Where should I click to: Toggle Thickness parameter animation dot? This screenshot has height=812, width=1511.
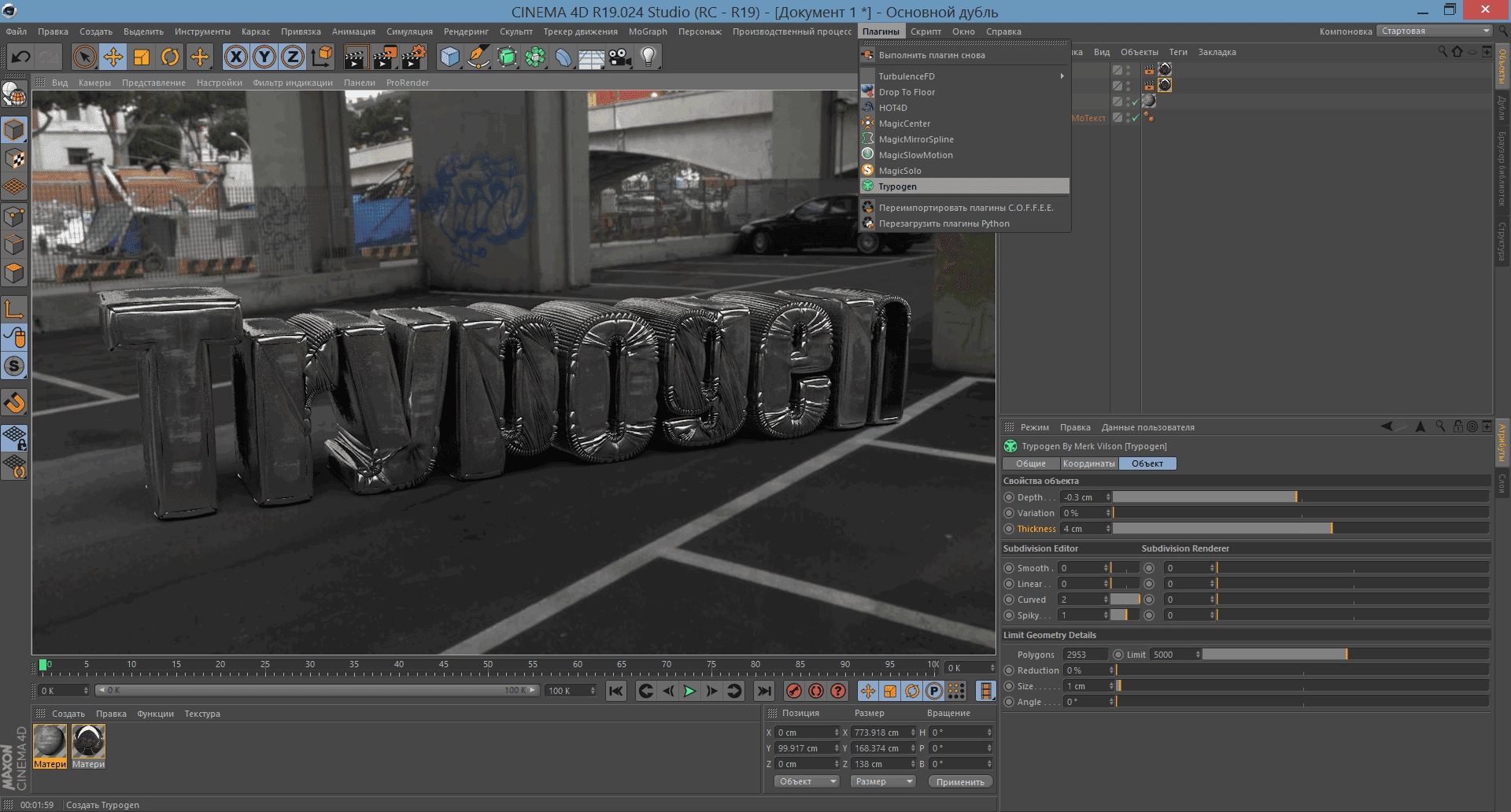1009,529
